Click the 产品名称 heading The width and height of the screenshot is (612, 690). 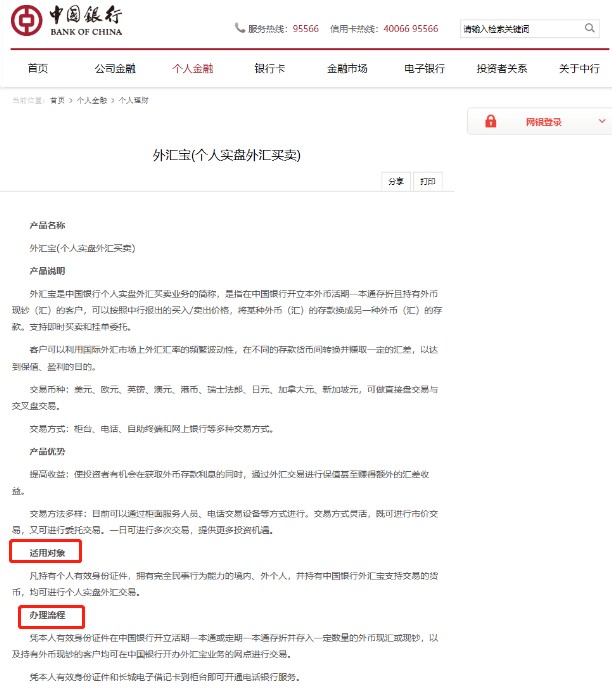(x=47, y=225)
